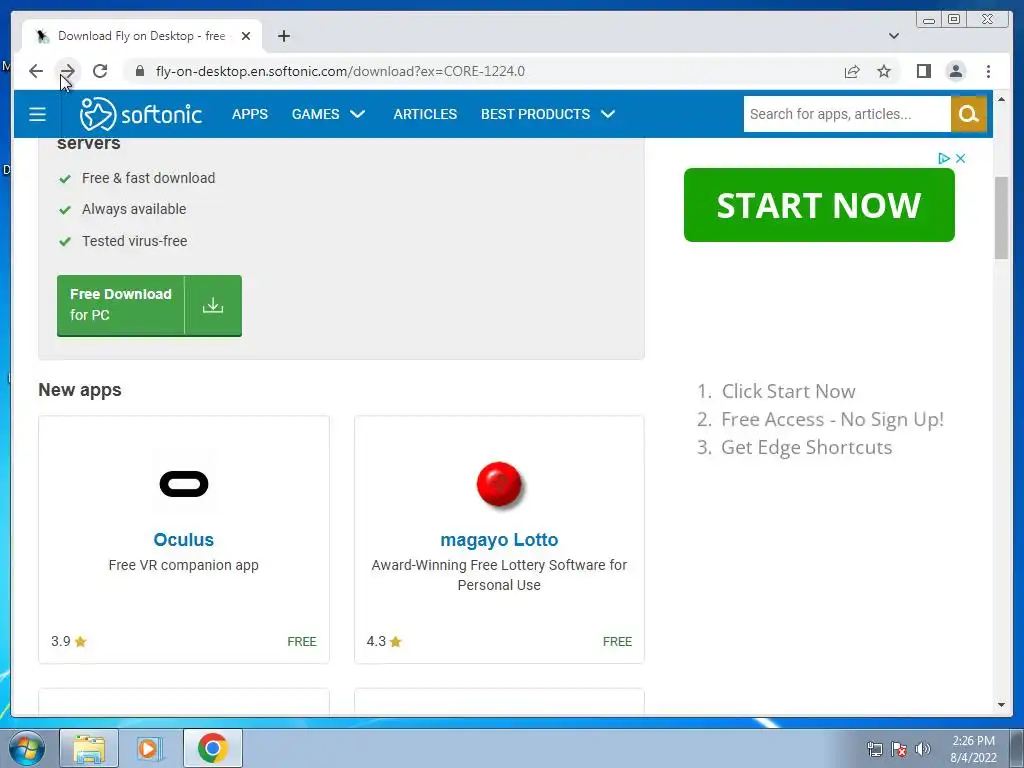
Task: Open the APPS section
Action: click(x=250, y=114)
